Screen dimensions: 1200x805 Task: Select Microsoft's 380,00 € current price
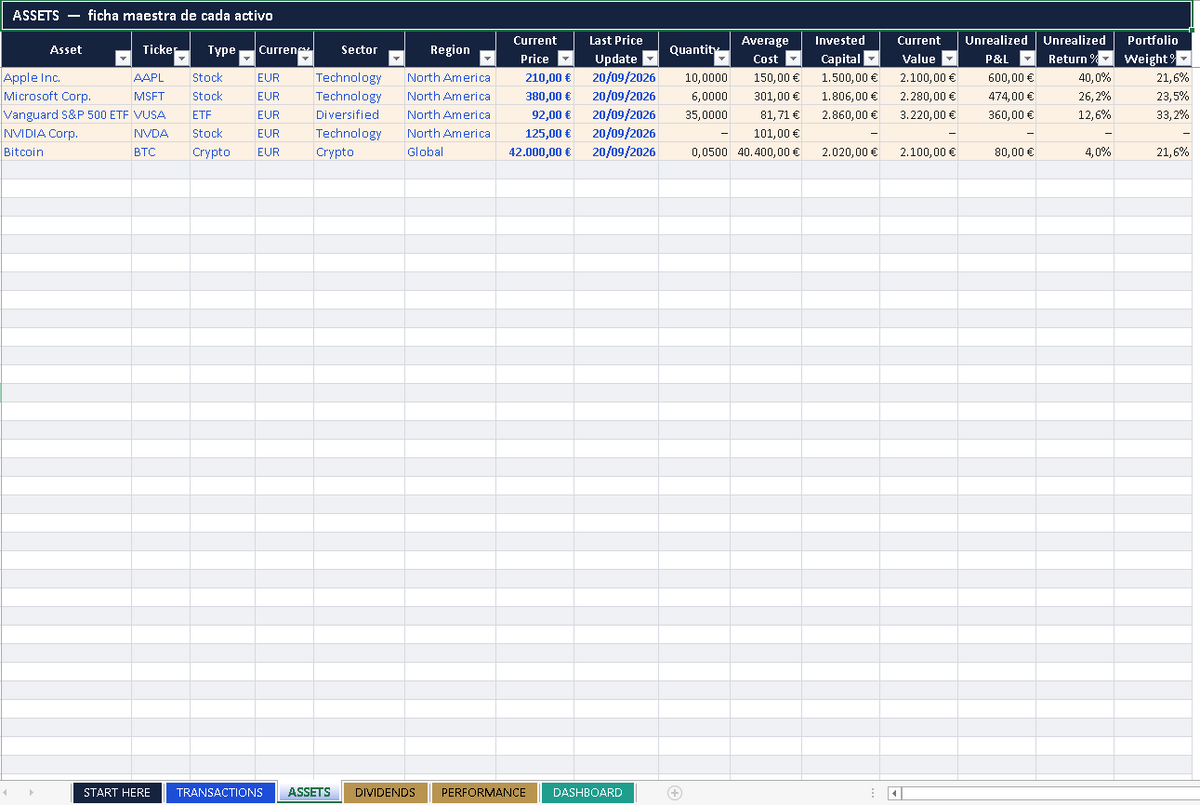coord(535,96)
